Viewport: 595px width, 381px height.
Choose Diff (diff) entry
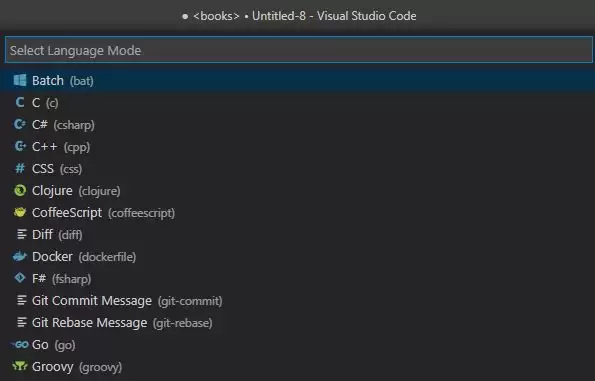point(298,235)
